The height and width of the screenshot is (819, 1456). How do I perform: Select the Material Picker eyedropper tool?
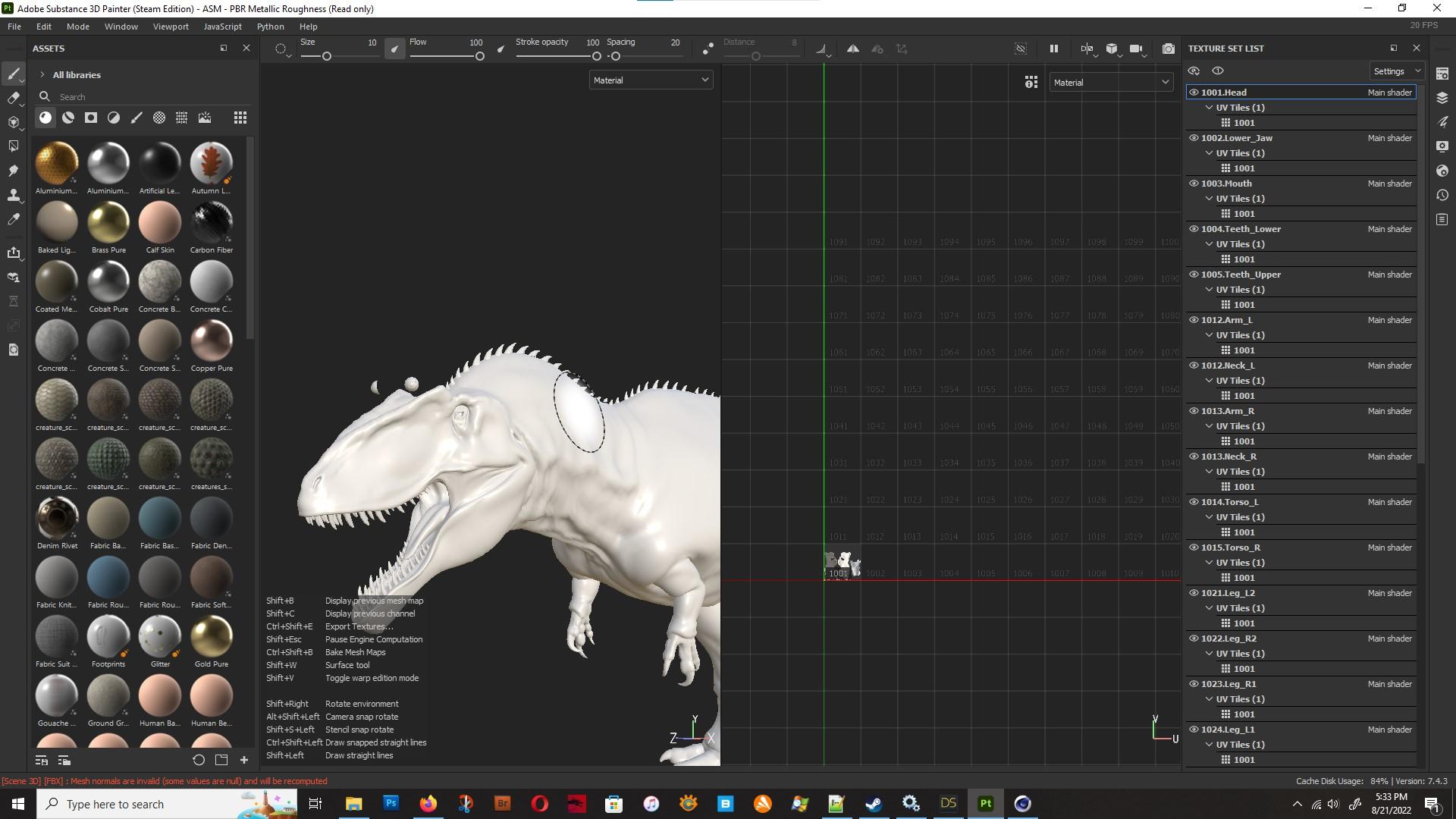click(13, 219)
